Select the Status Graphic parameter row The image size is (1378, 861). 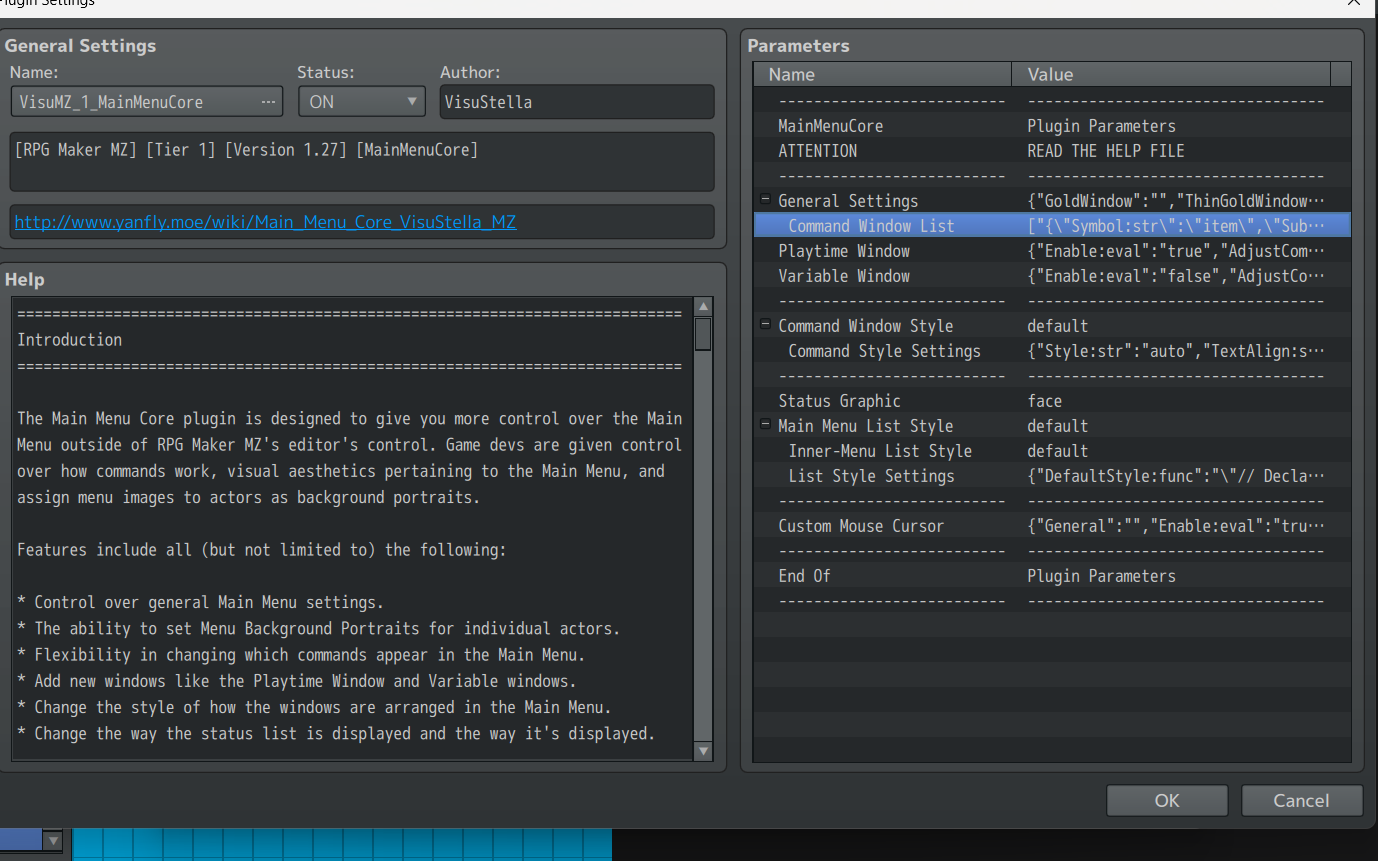click(1052, 401)
